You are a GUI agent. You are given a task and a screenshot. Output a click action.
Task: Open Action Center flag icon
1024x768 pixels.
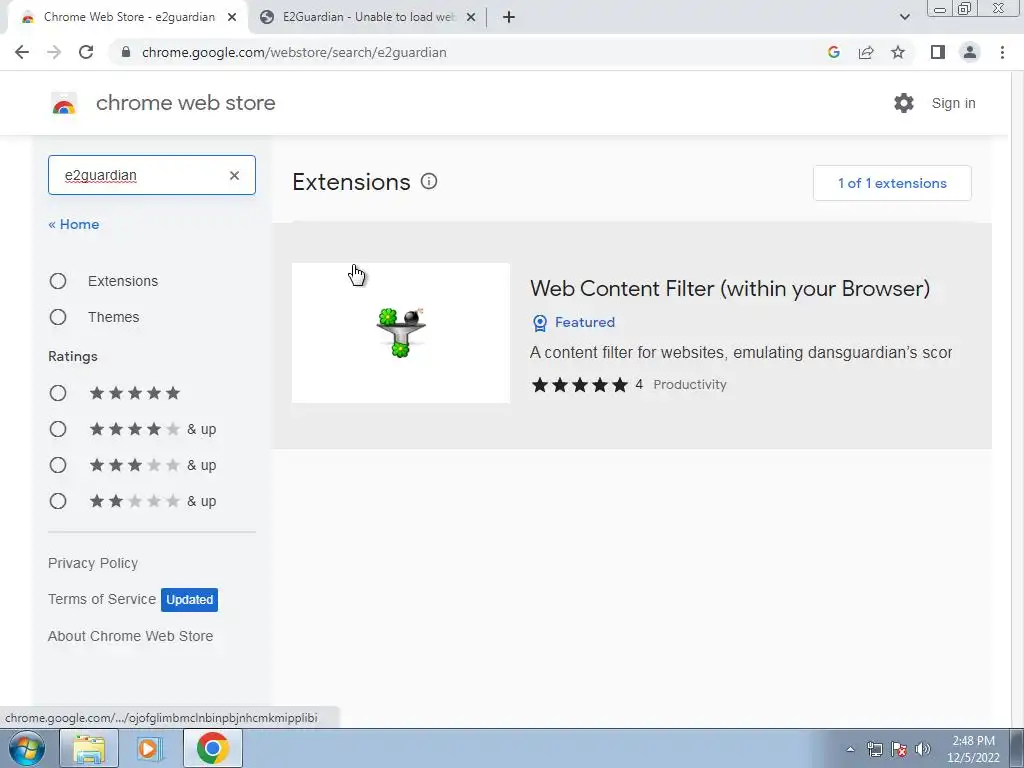(899, 749)
